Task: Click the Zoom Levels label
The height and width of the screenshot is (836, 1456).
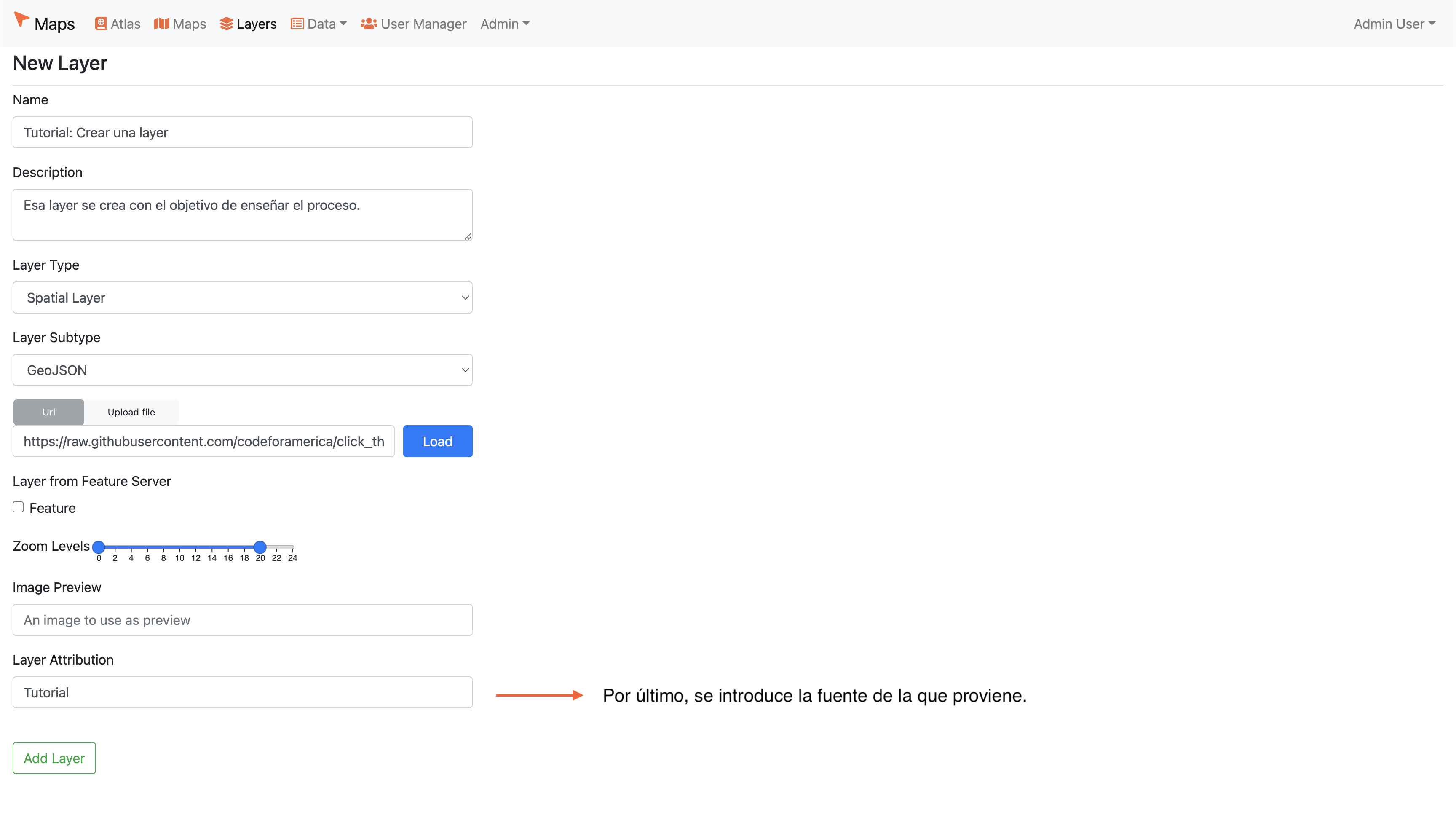Action: coord(51,546)
